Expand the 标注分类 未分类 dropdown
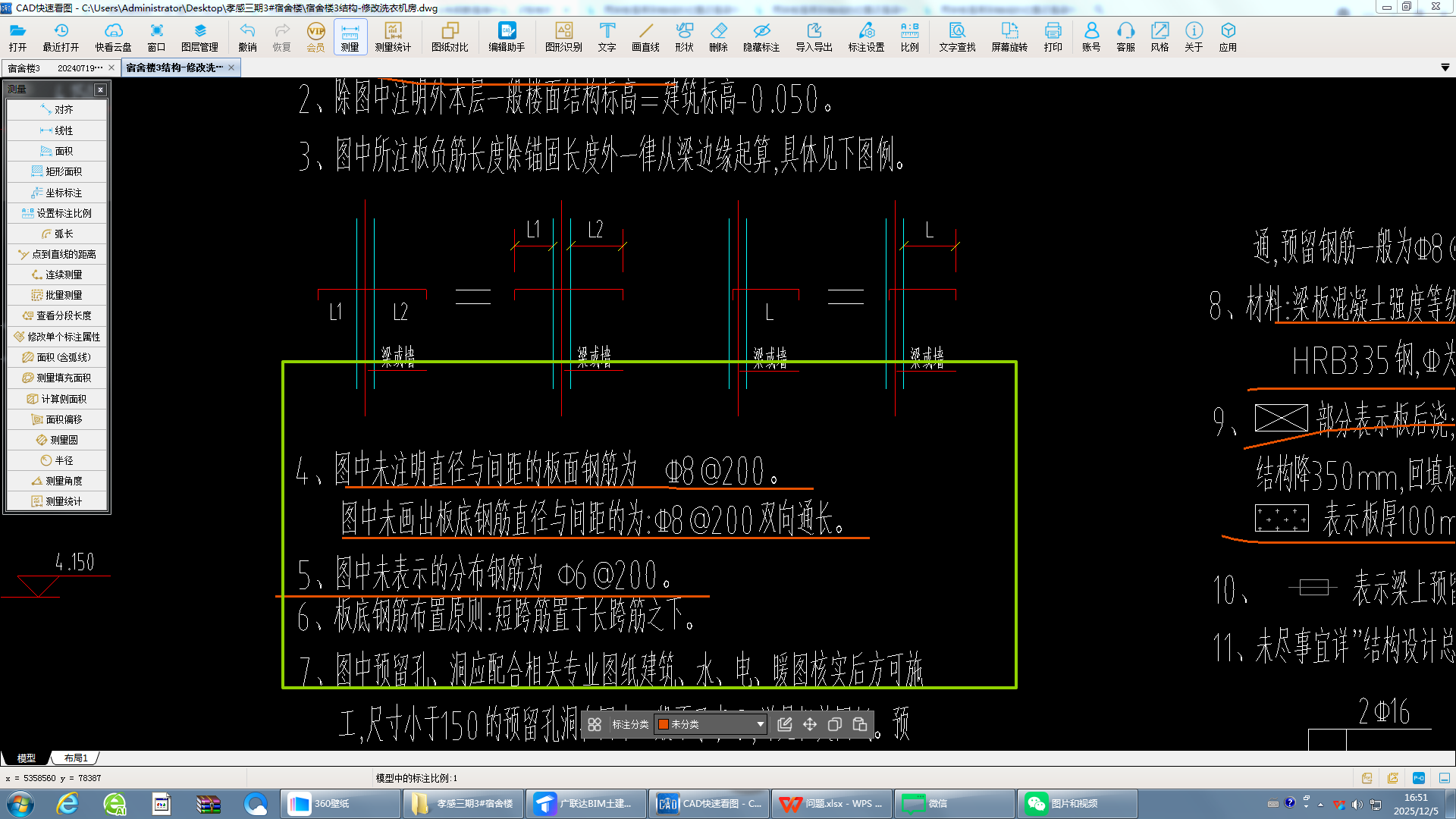 coord(760,724)
